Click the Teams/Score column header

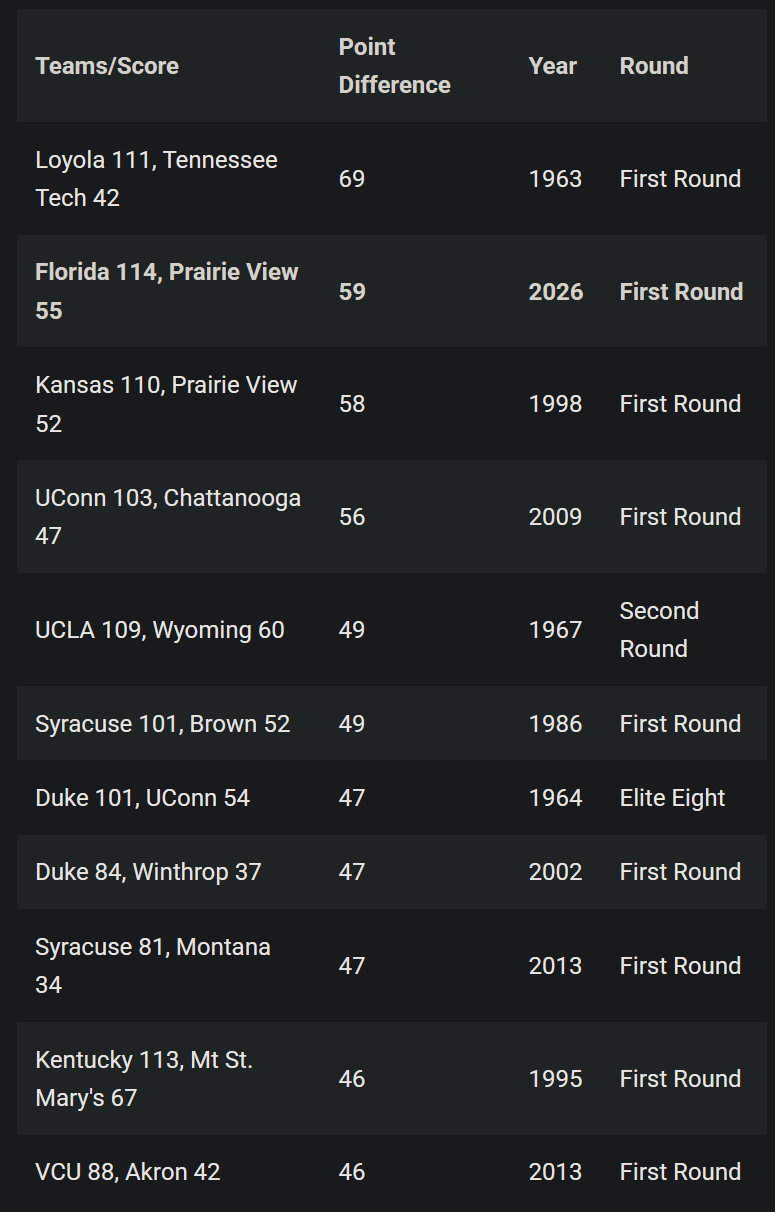tap(107, 66)
